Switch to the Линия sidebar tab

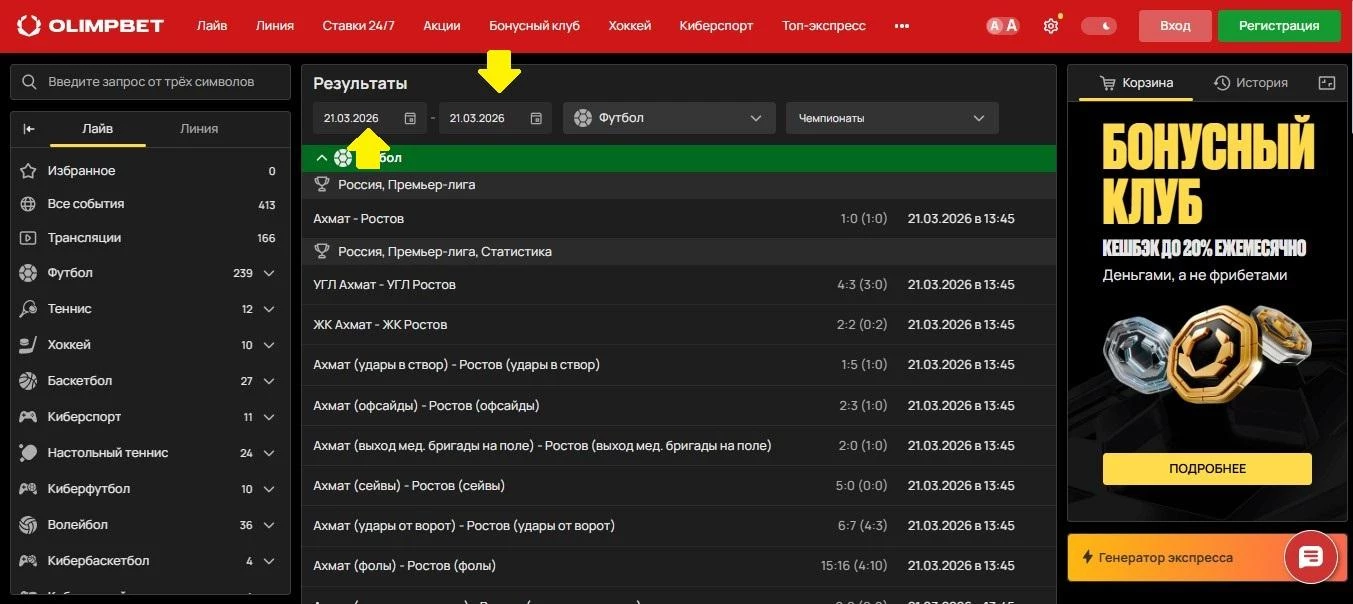(x=199, y=129)
